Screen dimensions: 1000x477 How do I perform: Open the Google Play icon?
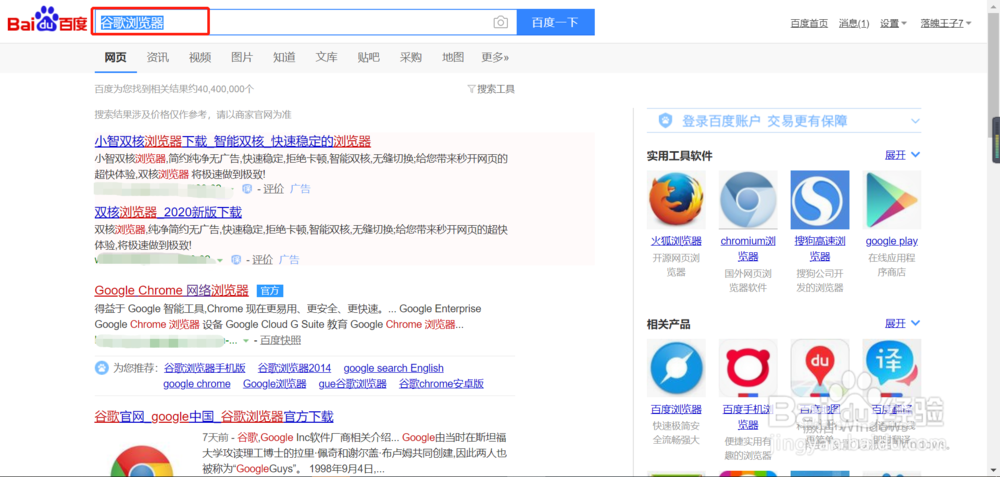(x=892, y=200)
